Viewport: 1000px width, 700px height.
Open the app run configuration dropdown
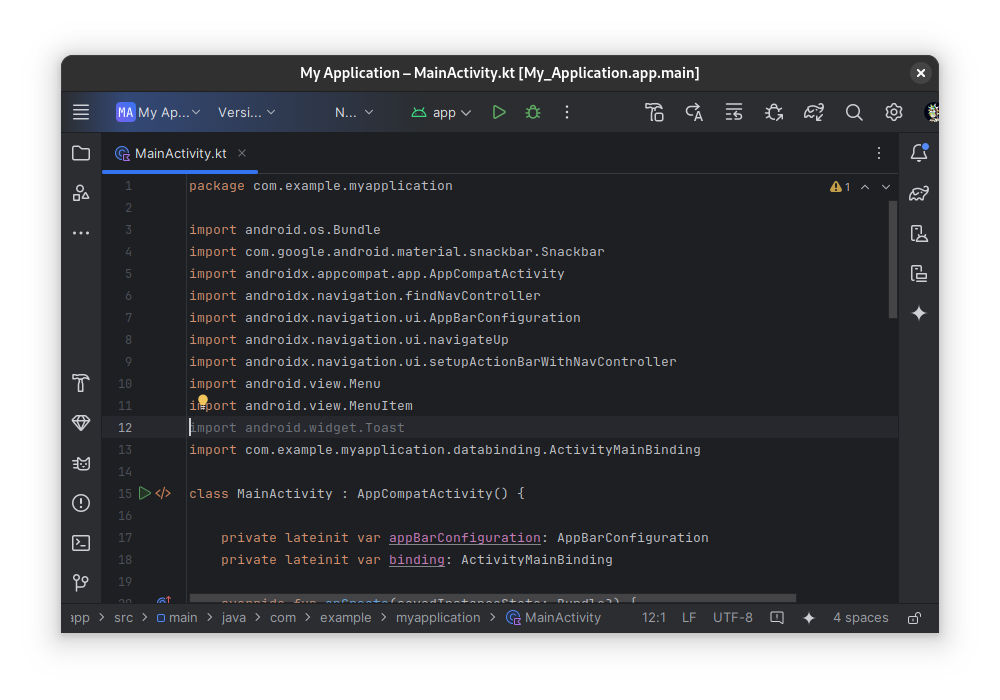point(441,112)
